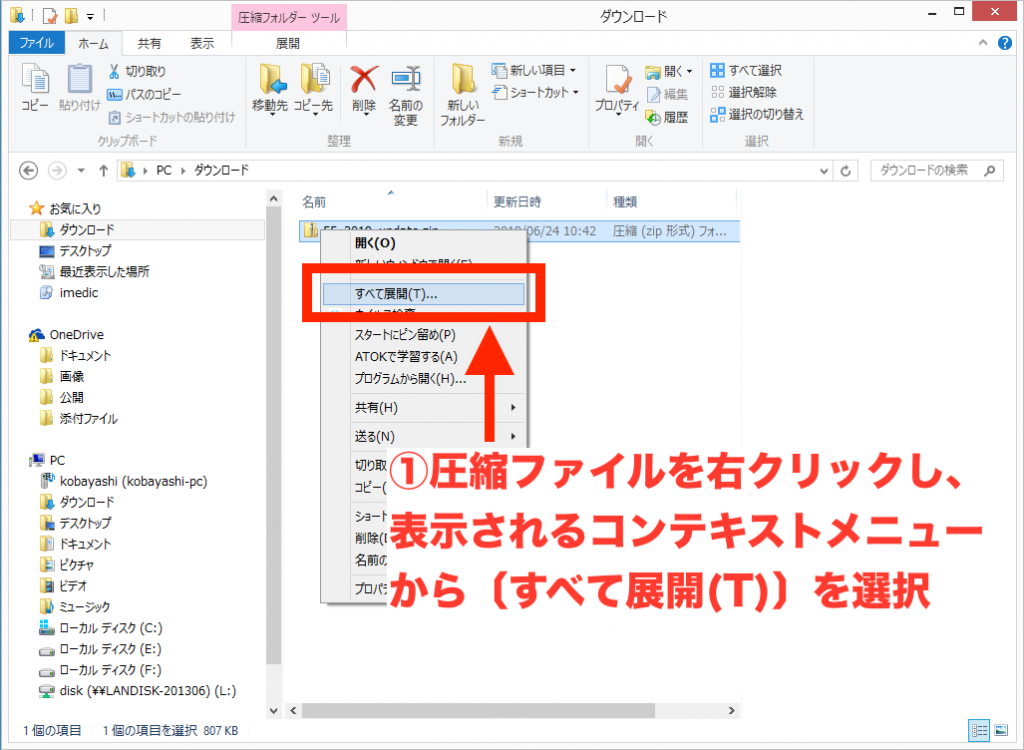Select Cut (切り取り) in the ribbon

click(x=137, y=71)
